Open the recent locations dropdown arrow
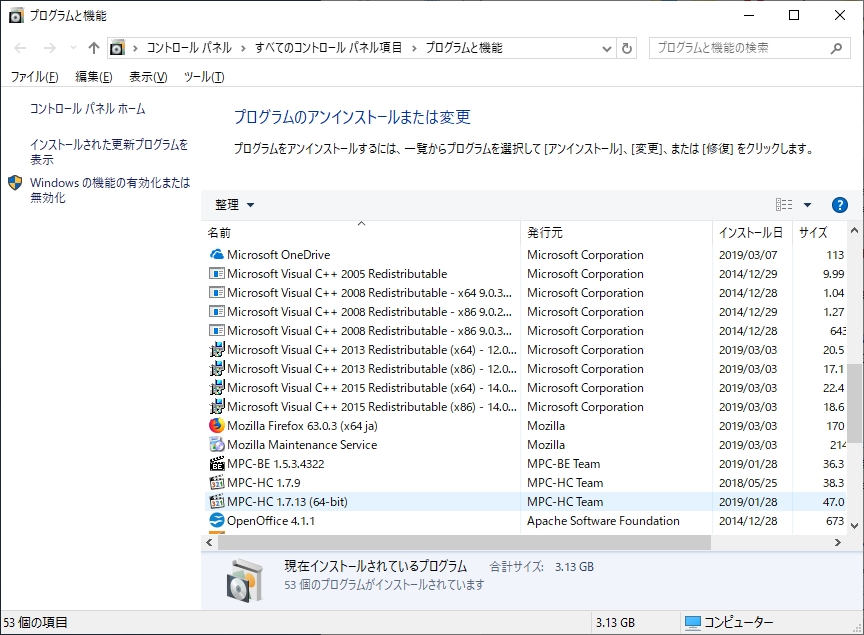The width and height of the screenshot is (864, 635). tap(73, 49)
